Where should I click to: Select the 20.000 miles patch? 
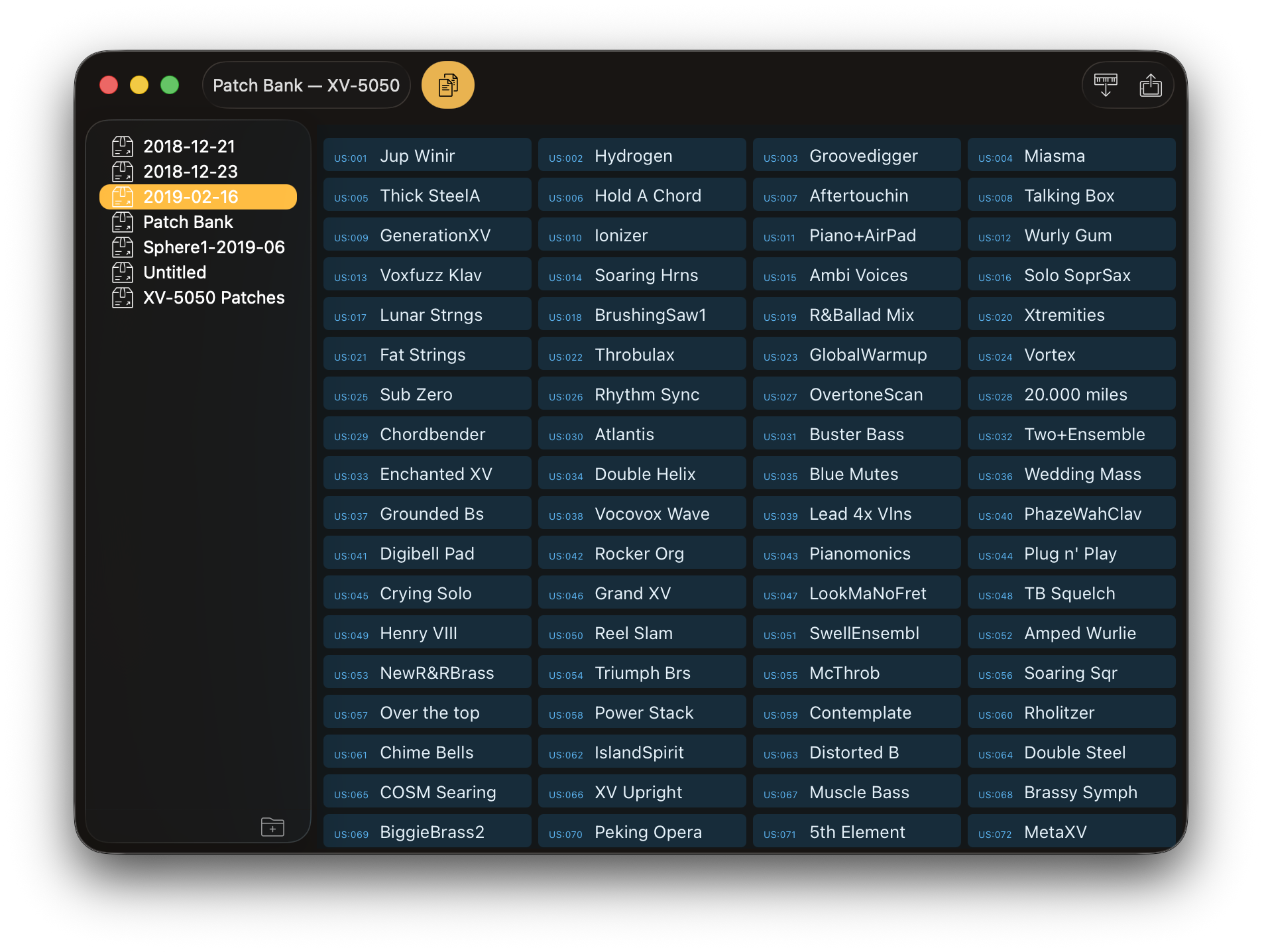tap(1072, 394)
